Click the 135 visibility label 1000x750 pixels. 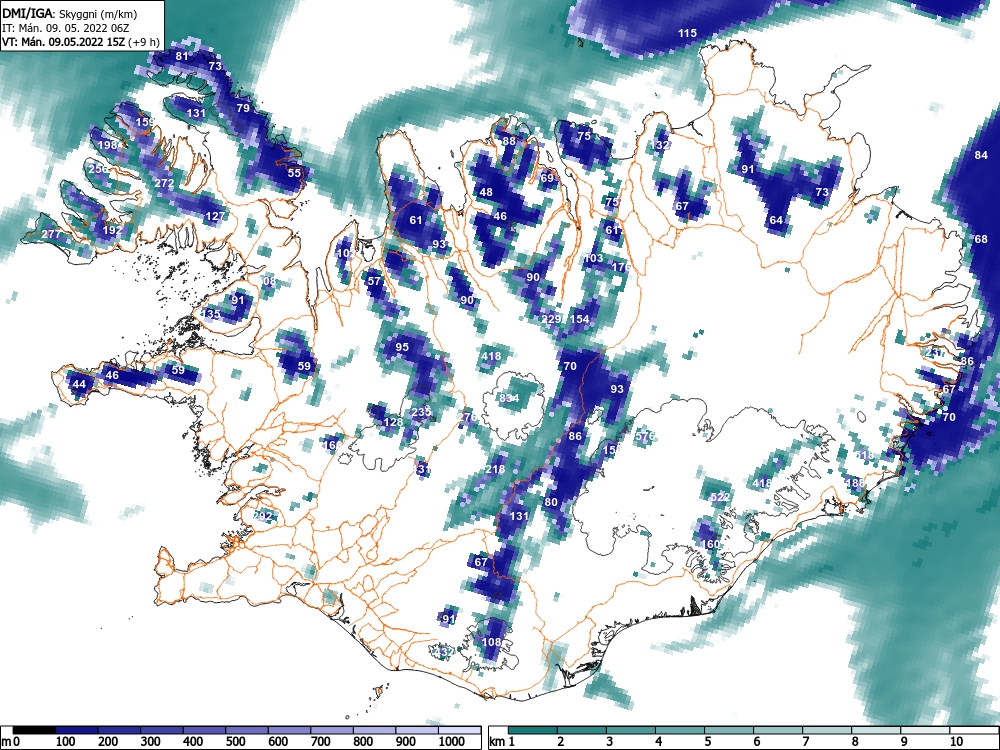[x=211, y=314]
